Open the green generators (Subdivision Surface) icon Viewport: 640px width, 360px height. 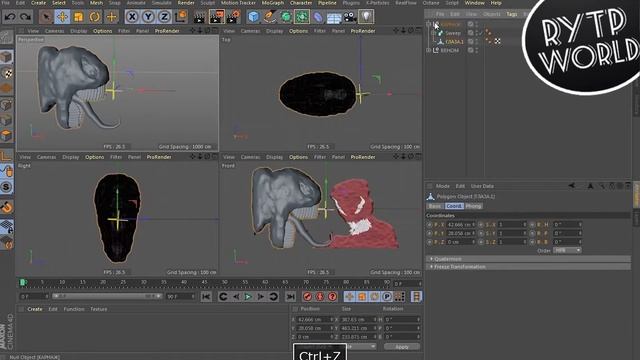[286, 17]
